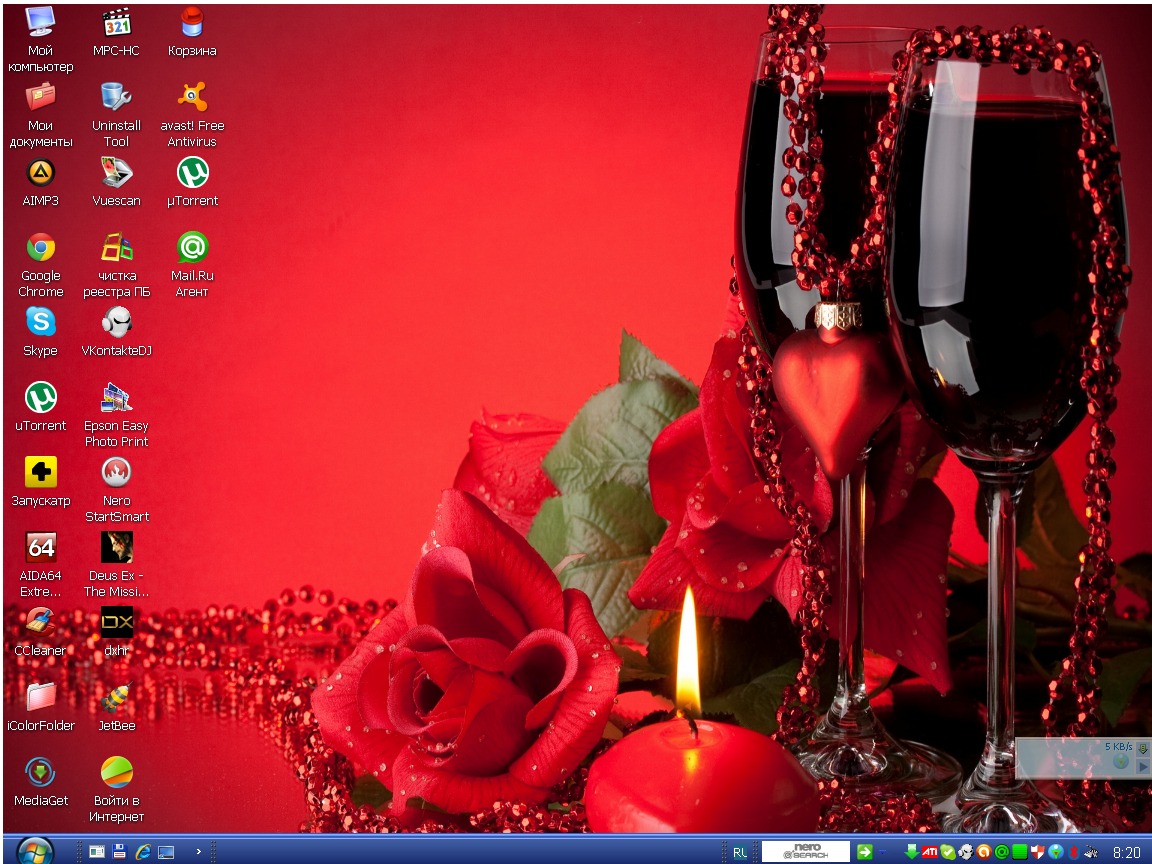Click the ATI tray icon
This screenshot has width=1152, height=864.
(929, 852)
